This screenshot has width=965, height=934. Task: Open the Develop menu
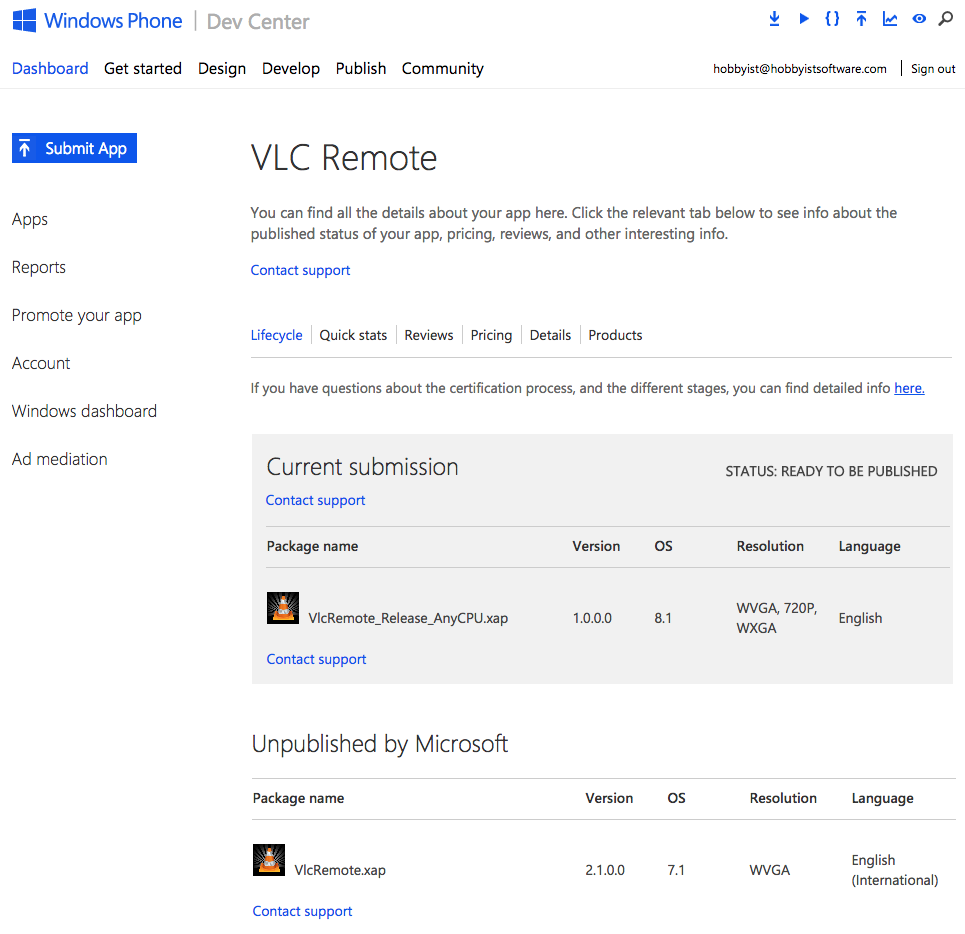(x=290, y=68)
